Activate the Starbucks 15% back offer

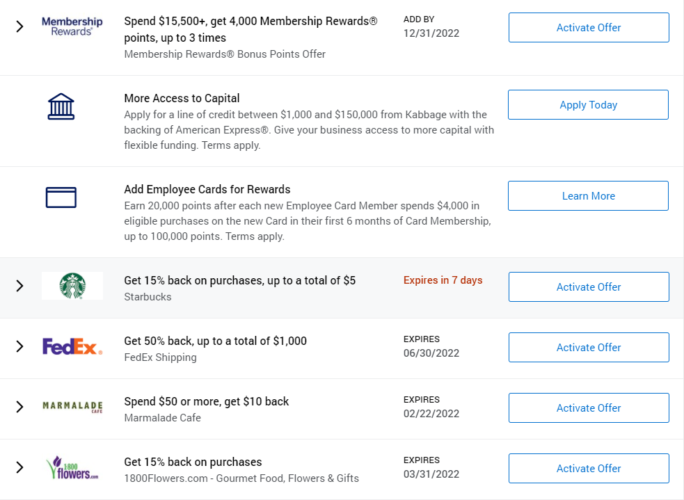pos(588,287)
